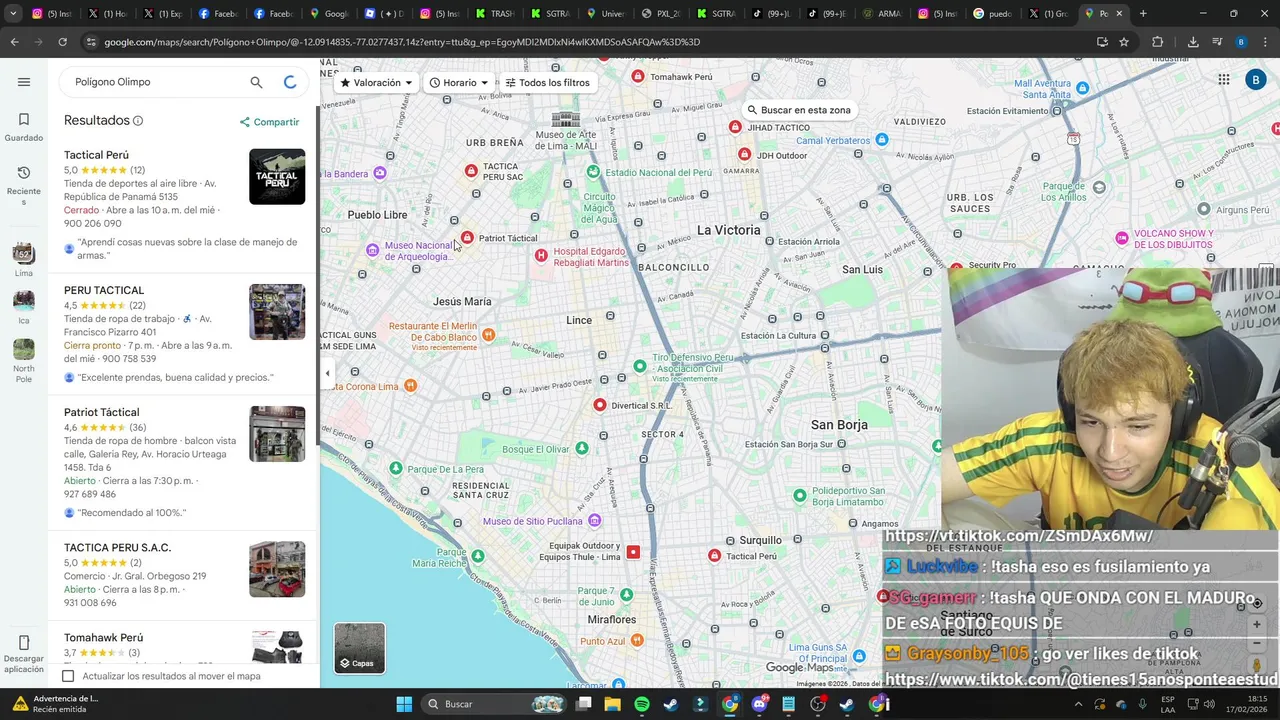
Task: Open the Windows Start menu
Action: tap(404, 704)
